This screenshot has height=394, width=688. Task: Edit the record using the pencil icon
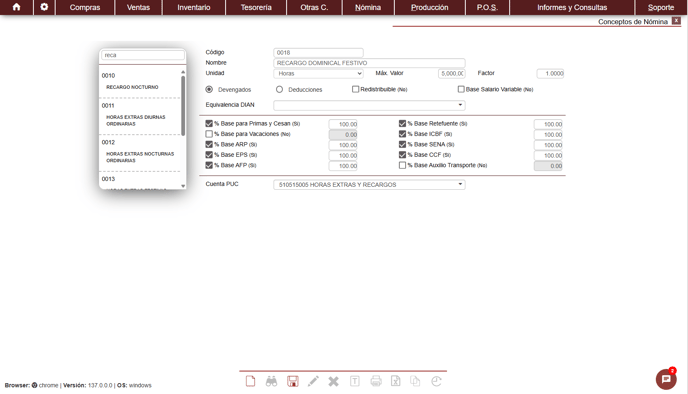tap(313, 381)
